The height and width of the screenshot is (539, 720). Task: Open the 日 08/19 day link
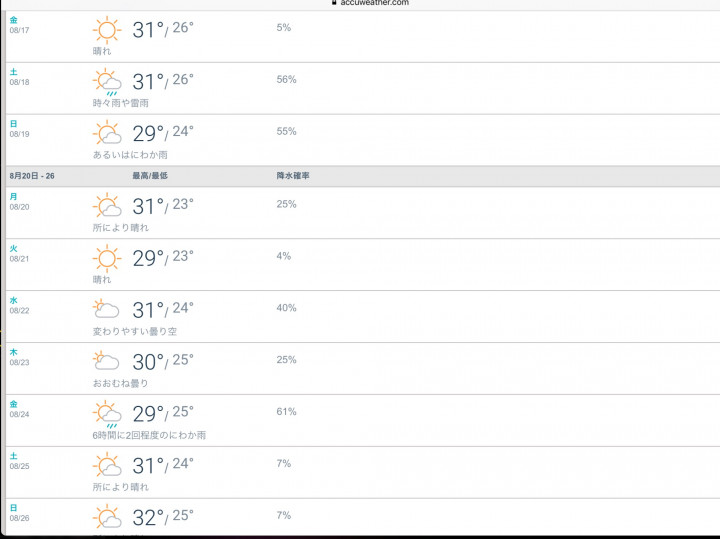click(x=18, y=128)
